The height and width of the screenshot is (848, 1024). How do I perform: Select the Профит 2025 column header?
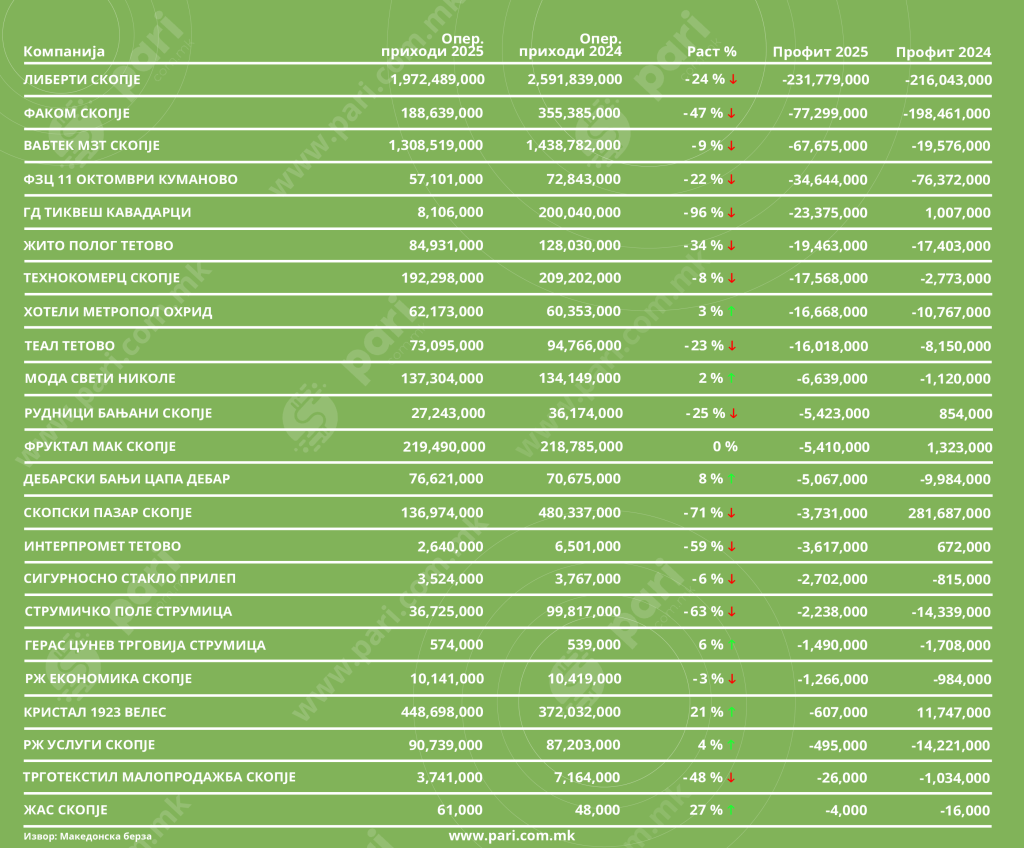coord(820,52)
